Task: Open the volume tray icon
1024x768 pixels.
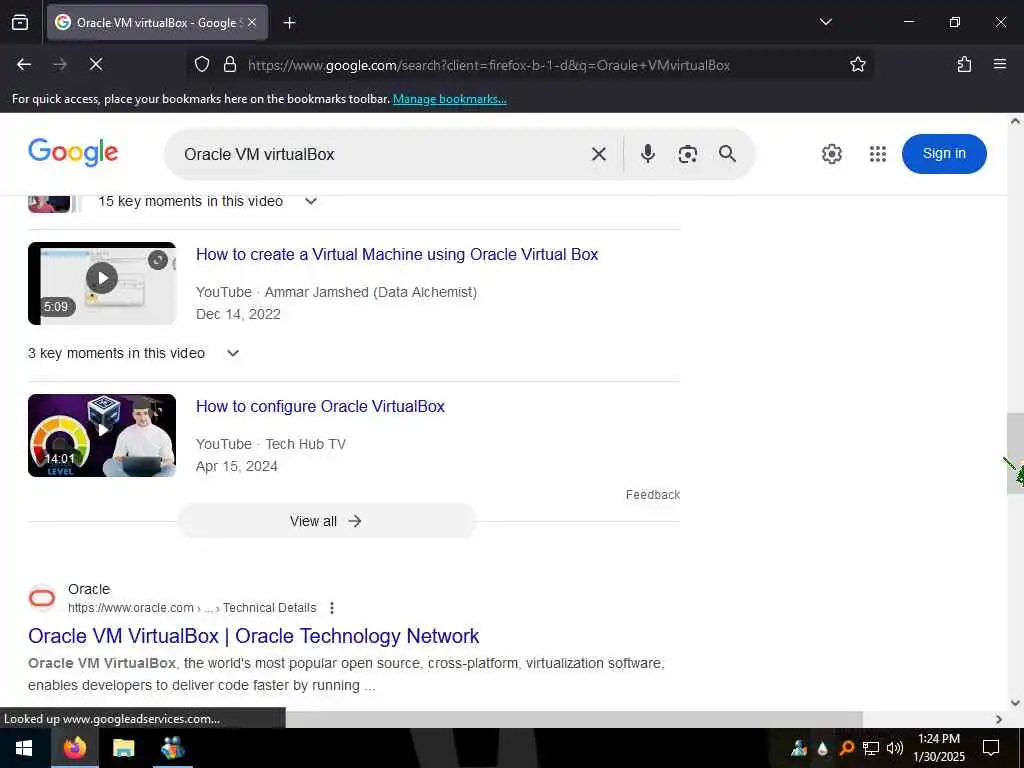Action: (894, 748)
